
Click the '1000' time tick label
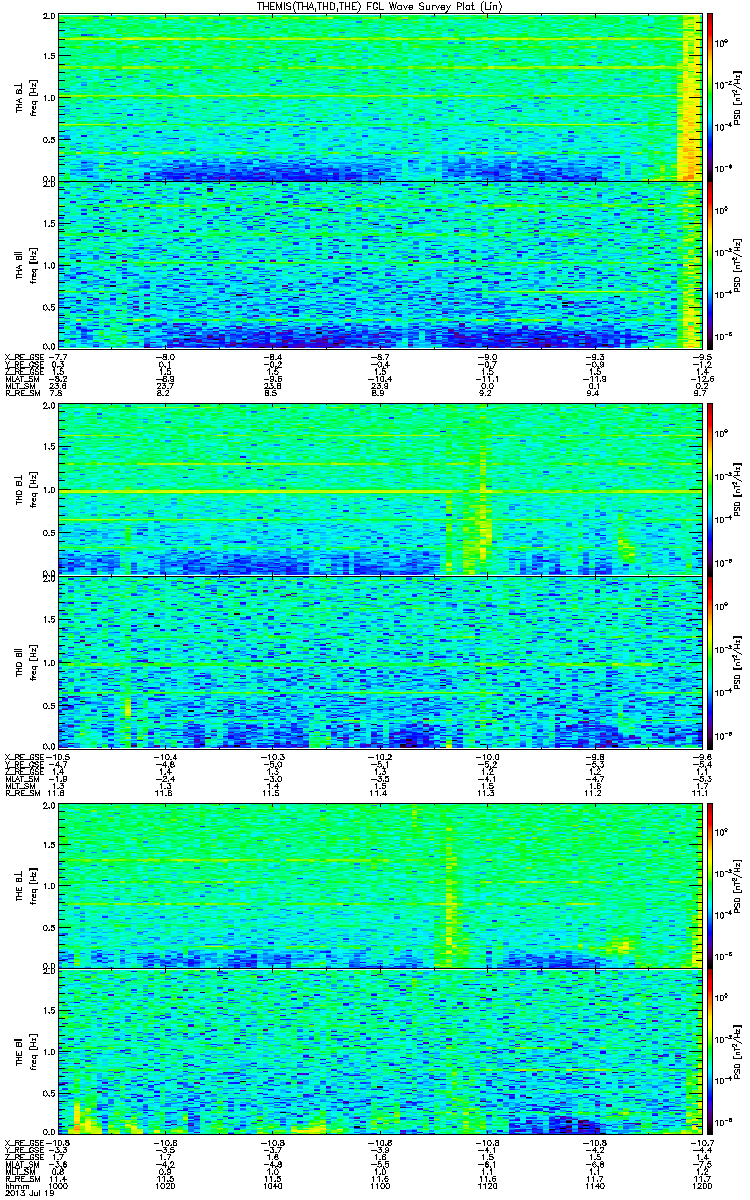tap(59, 1185)
